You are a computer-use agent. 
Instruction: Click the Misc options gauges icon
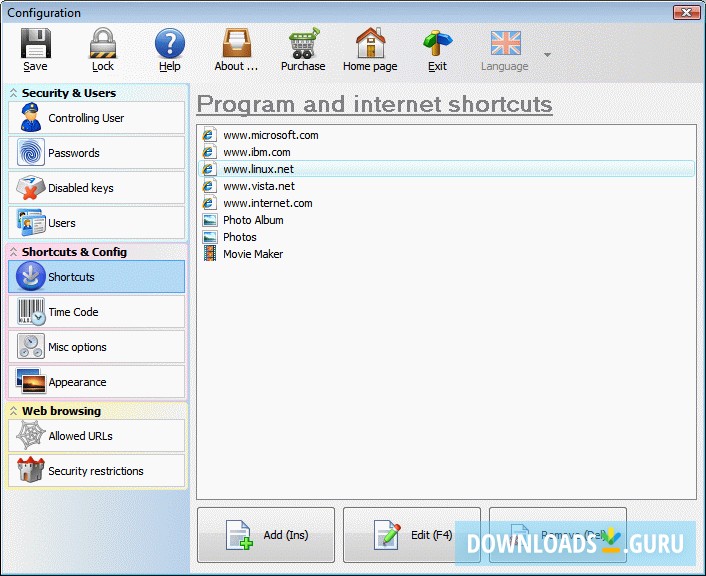(31, 346)
